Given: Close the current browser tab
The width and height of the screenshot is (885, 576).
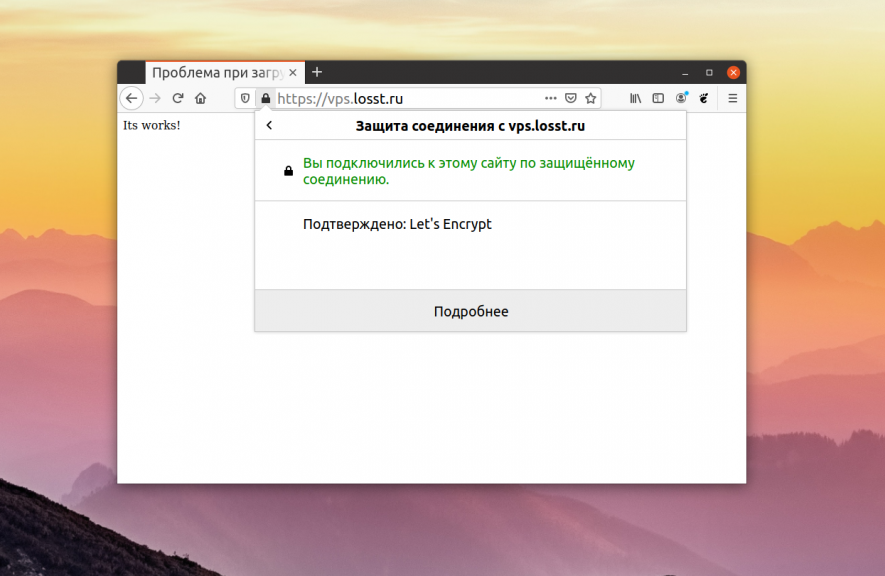Looking at the screenshot, I should tap(292, 73).
